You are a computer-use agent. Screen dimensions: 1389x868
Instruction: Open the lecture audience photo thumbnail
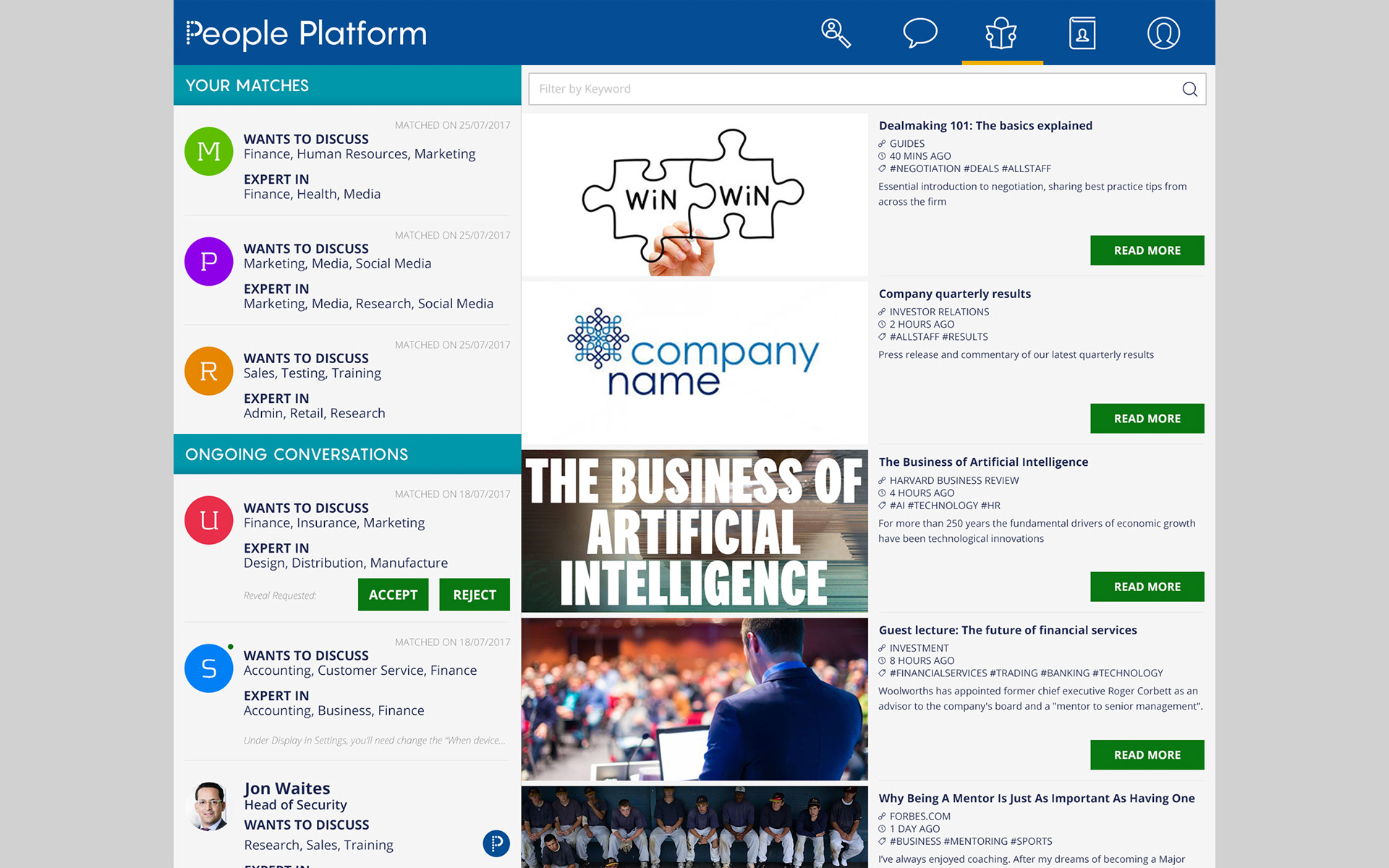694,699
